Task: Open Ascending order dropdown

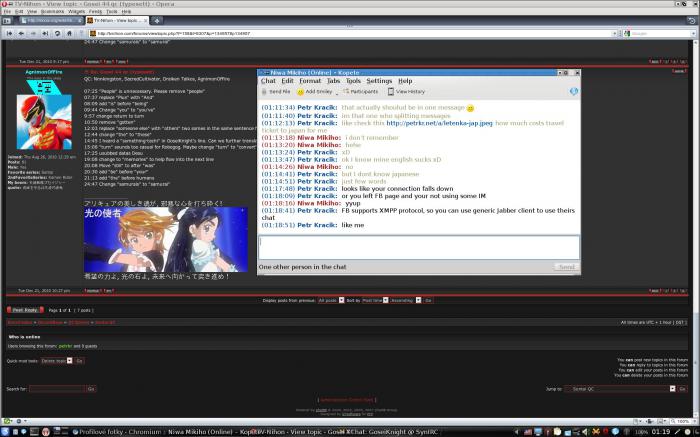Action: tap(405, 300)
